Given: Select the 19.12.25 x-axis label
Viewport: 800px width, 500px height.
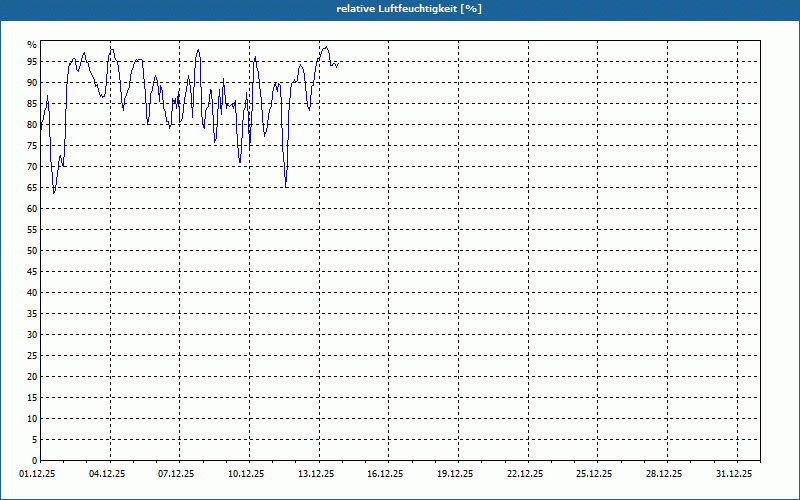Looking at the screenshot, I should pos(455,474).
